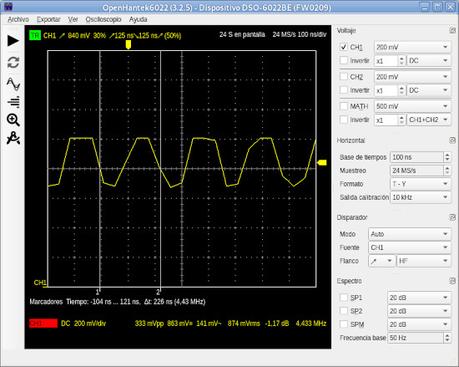Click the red CH1 legend box
This screenshot has height=367, width=459.
click(43, 323)
